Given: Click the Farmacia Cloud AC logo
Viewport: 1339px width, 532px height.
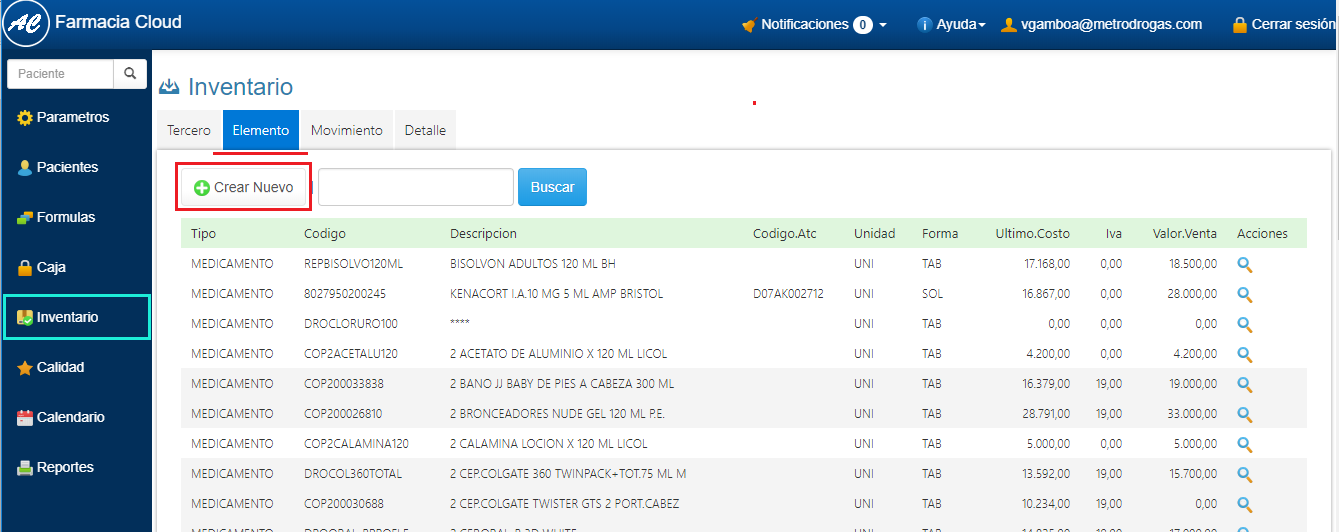Looking at the screenshot, I should [27, 24].
